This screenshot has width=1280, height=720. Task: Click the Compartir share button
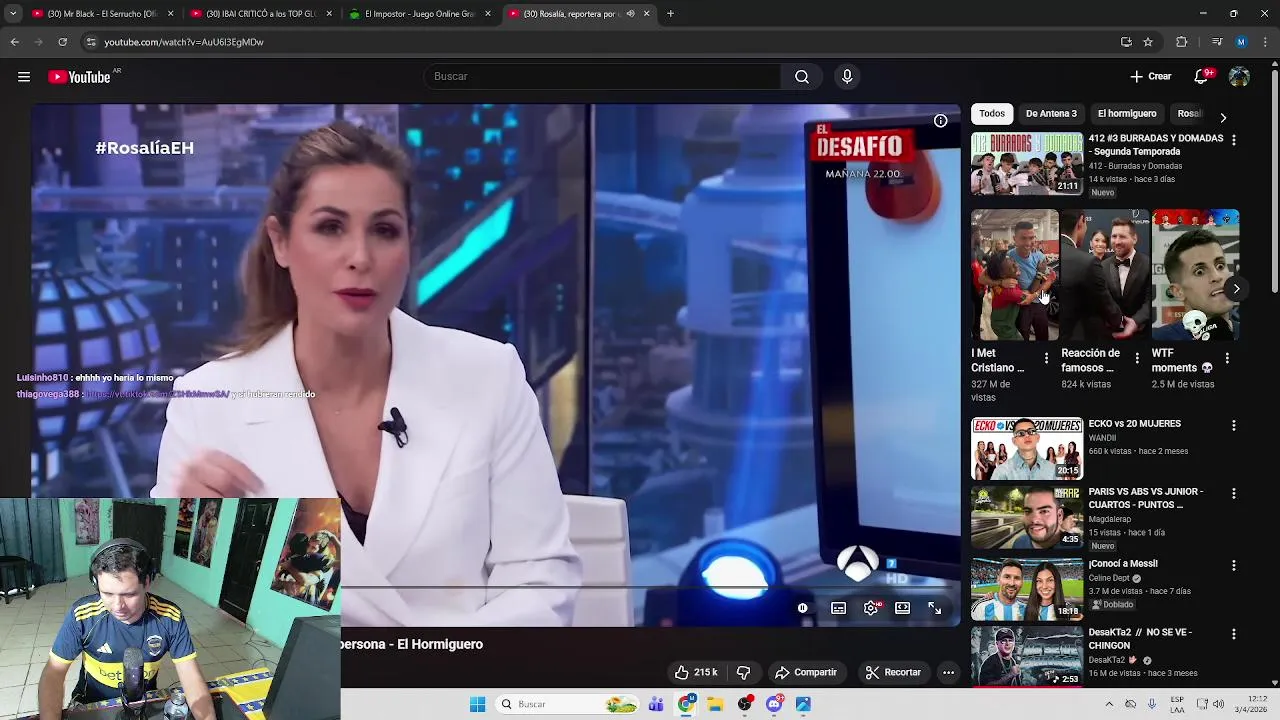(x=806, y=672)
